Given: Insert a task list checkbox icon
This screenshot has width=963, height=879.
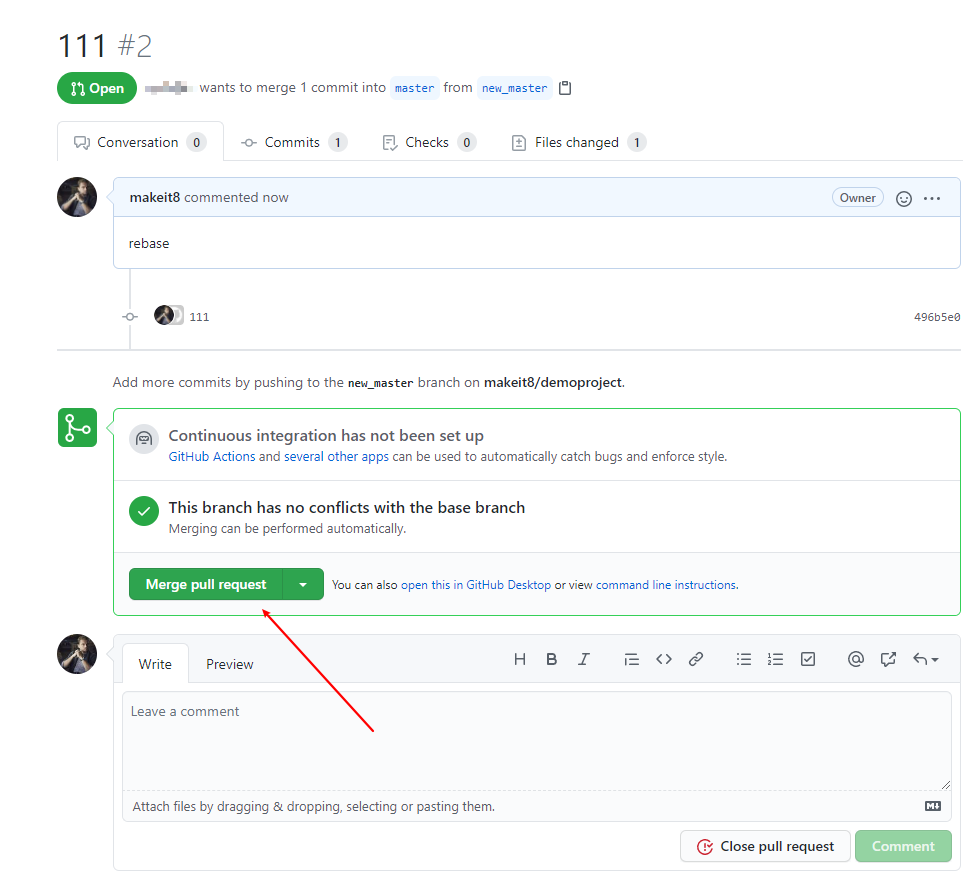Looking at the screenshot, I should click(808, 659).
